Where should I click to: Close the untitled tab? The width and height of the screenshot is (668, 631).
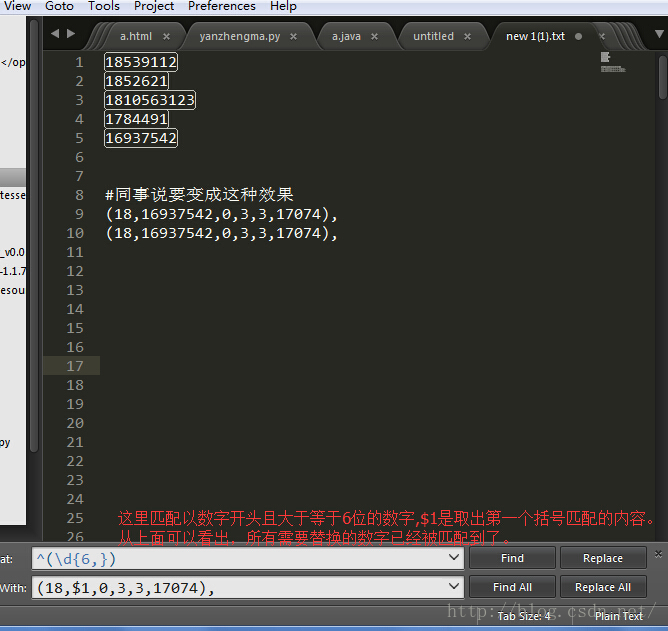point(467,37)
